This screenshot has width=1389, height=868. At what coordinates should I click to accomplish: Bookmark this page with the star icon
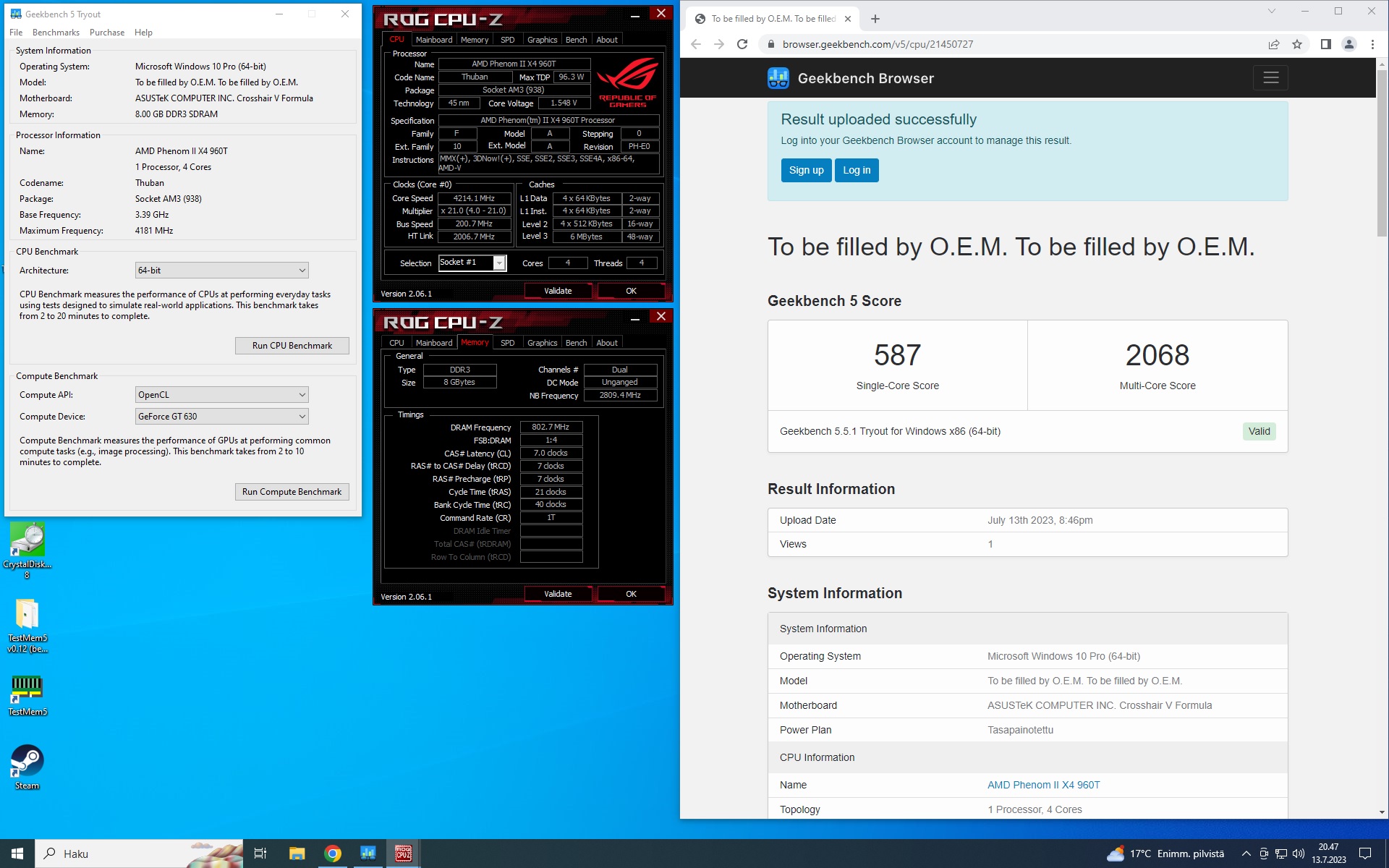[1297, 44]
